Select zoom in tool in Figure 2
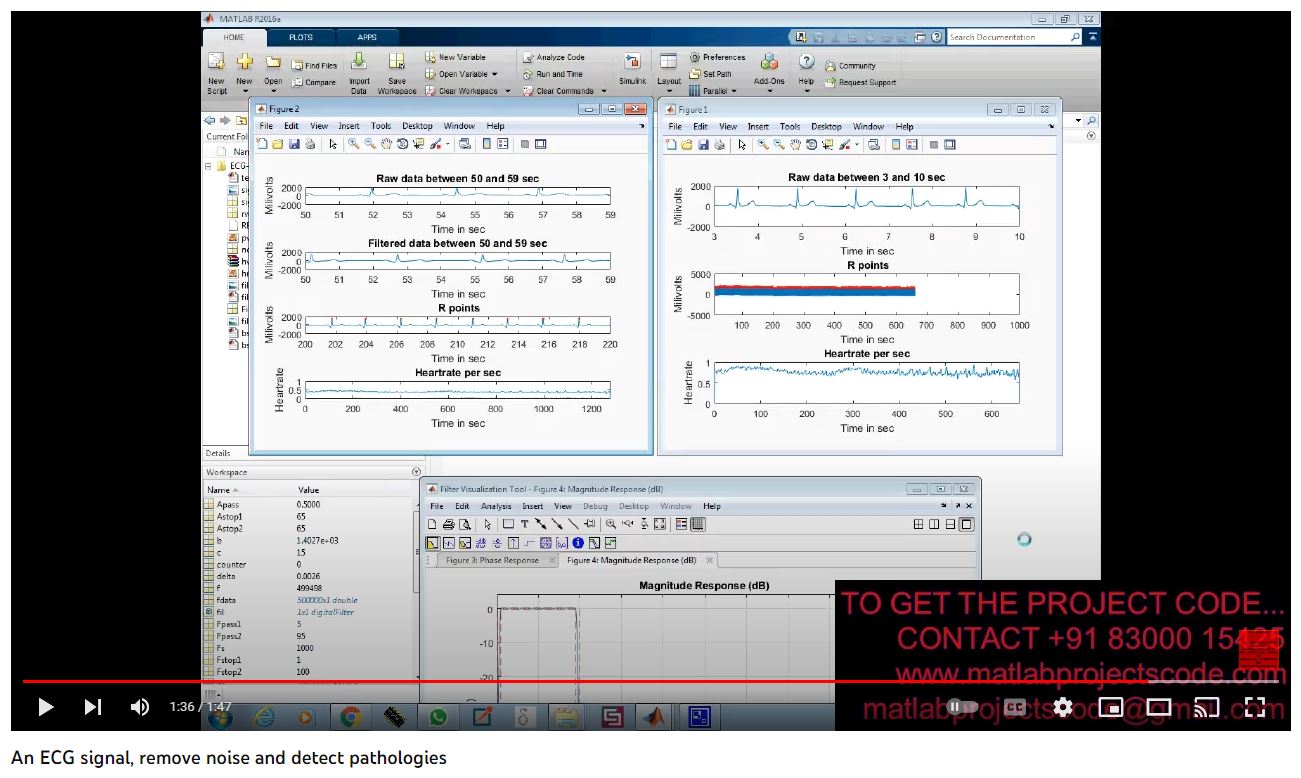The width and height of the screenshot is (1301, 778). pos(354,144)
